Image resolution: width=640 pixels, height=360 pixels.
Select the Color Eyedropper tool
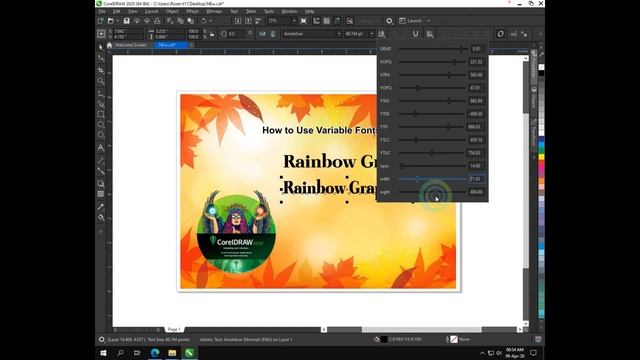[x=101, y=207]
